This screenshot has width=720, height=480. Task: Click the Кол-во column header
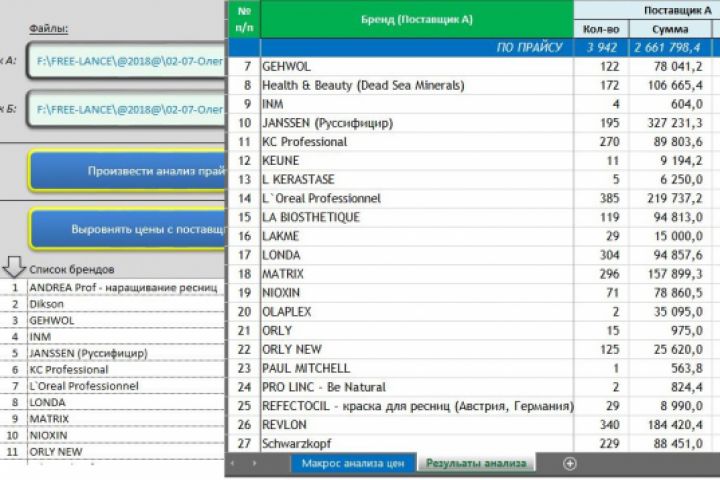(x=601, y=29)
